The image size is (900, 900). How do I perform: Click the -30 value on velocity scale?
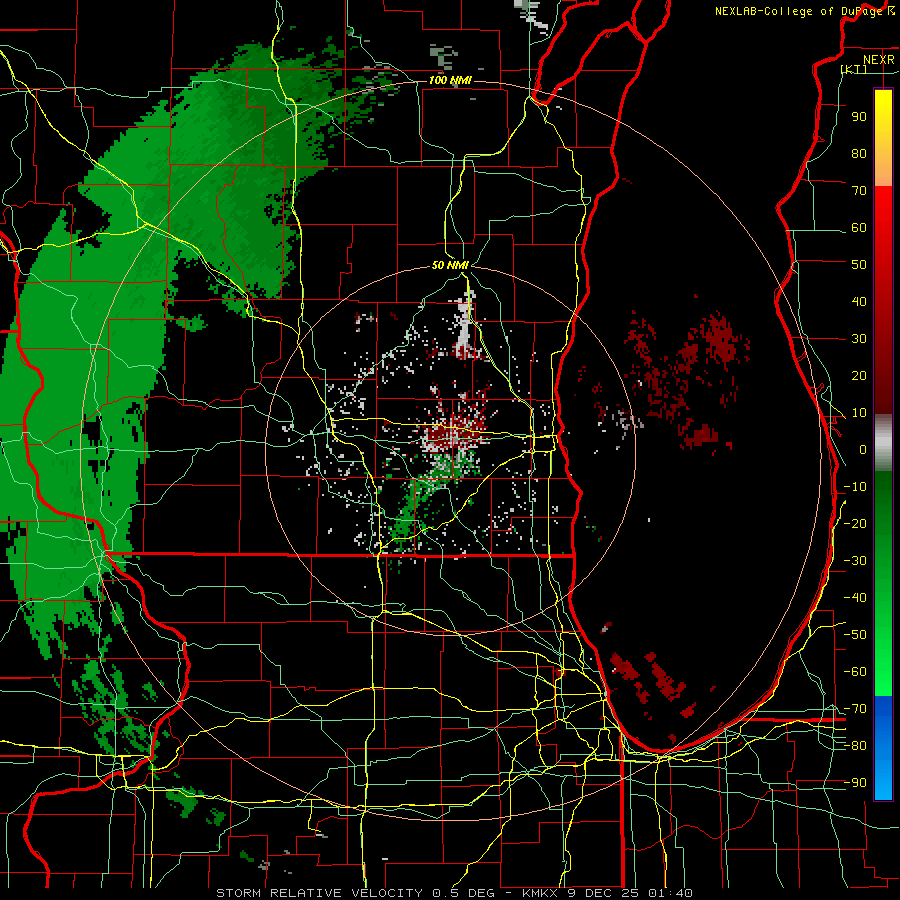pos(855,561)
